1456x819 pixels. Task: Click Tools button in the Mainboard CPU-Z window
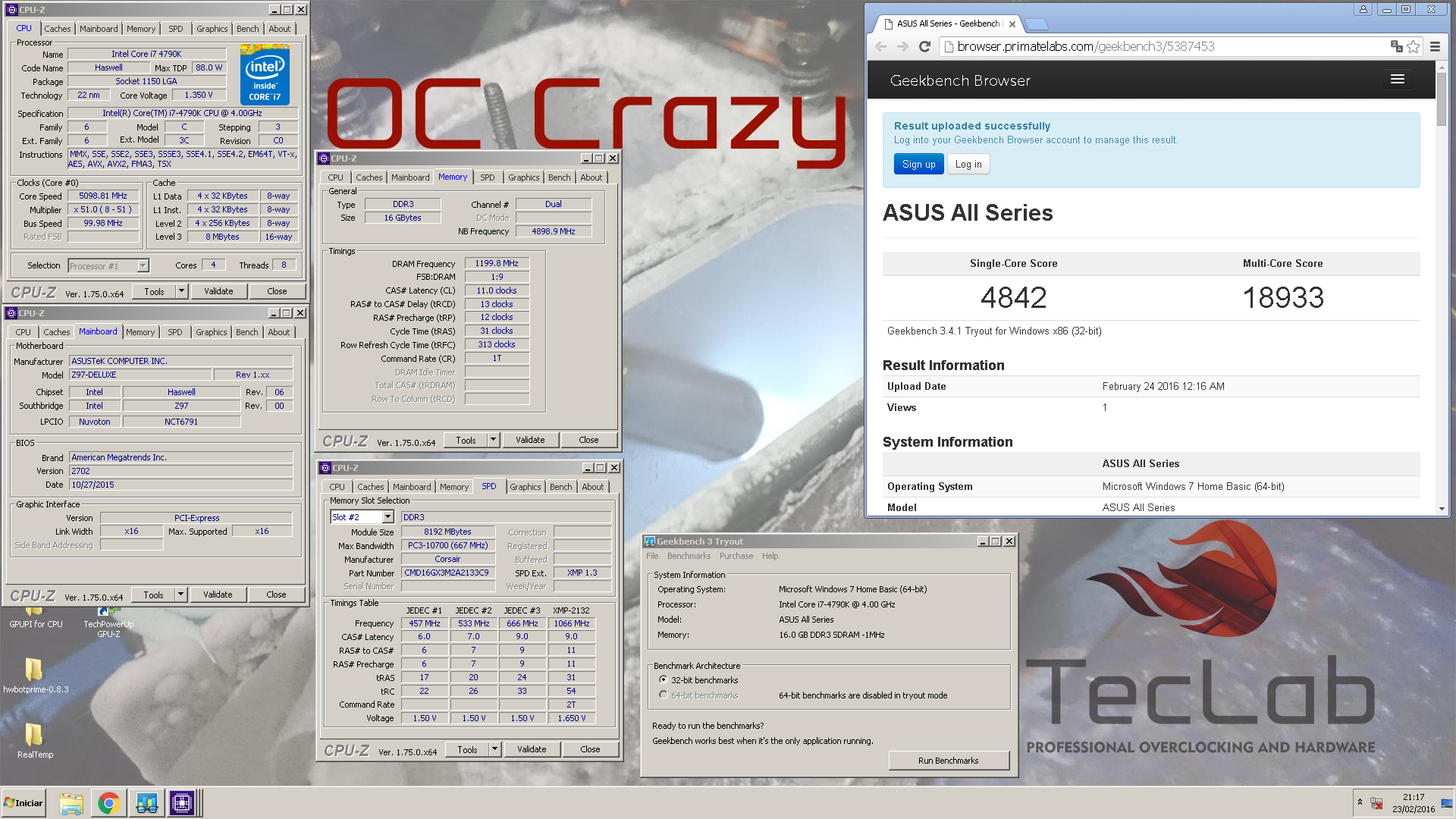coord(154,595)
